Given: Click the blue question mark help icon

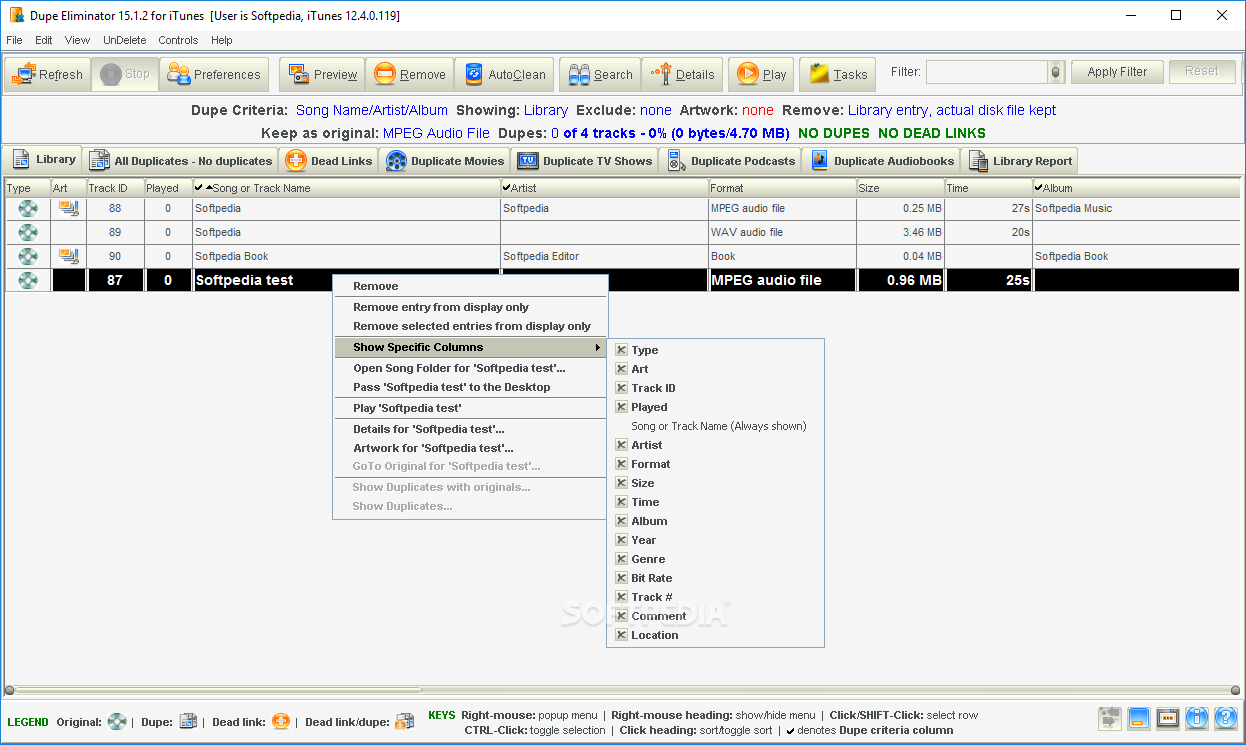Looking at the screenshot, I should click(x=1226, y=718).
